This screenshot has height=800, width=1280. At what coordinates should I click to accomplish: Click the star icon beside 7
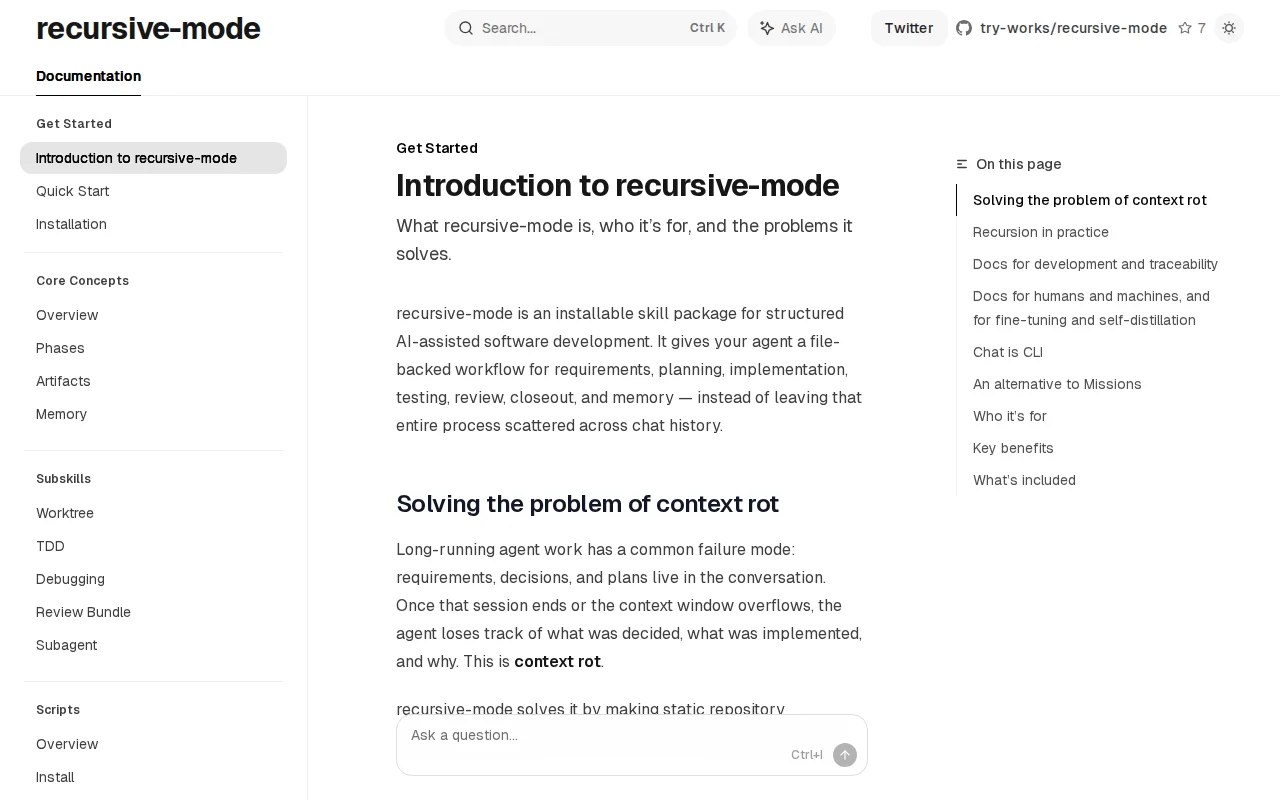tap(1185, 28)
